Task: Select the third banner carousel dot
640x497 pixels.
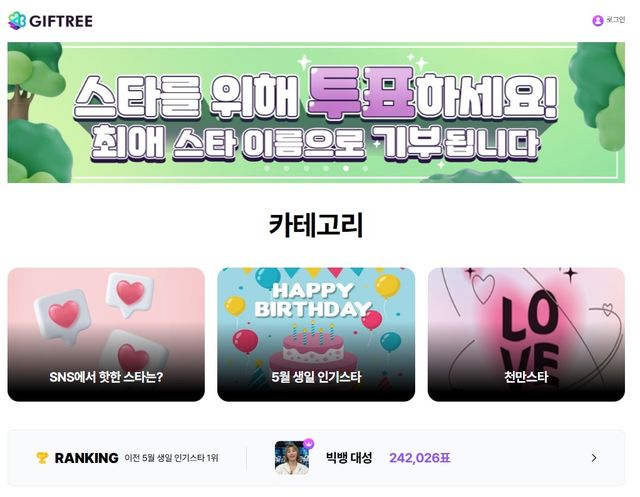Action: coord(306,168)
